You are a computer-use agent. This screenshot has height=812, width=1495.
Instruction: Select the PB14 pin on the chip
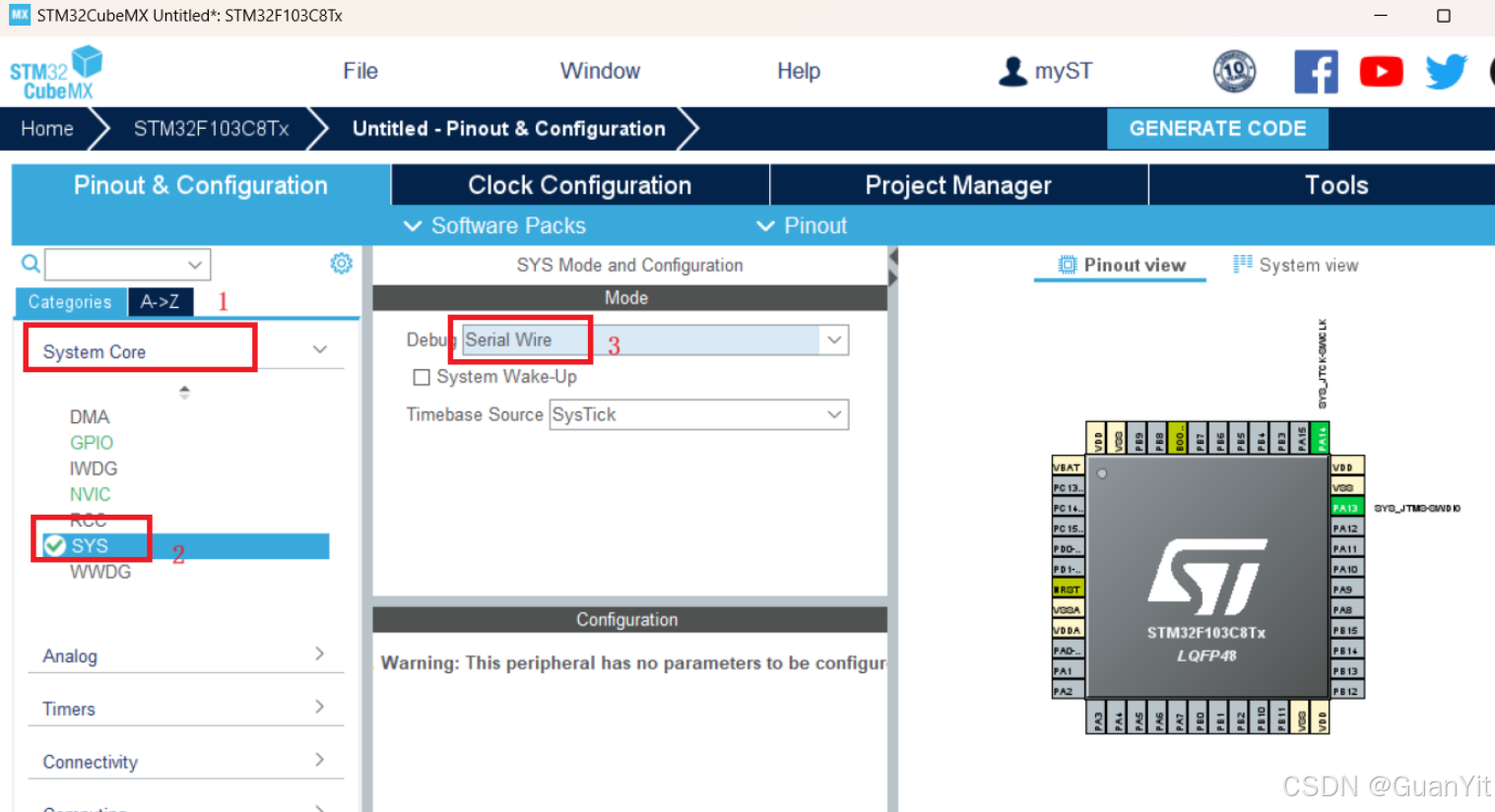click(1346, 651)
